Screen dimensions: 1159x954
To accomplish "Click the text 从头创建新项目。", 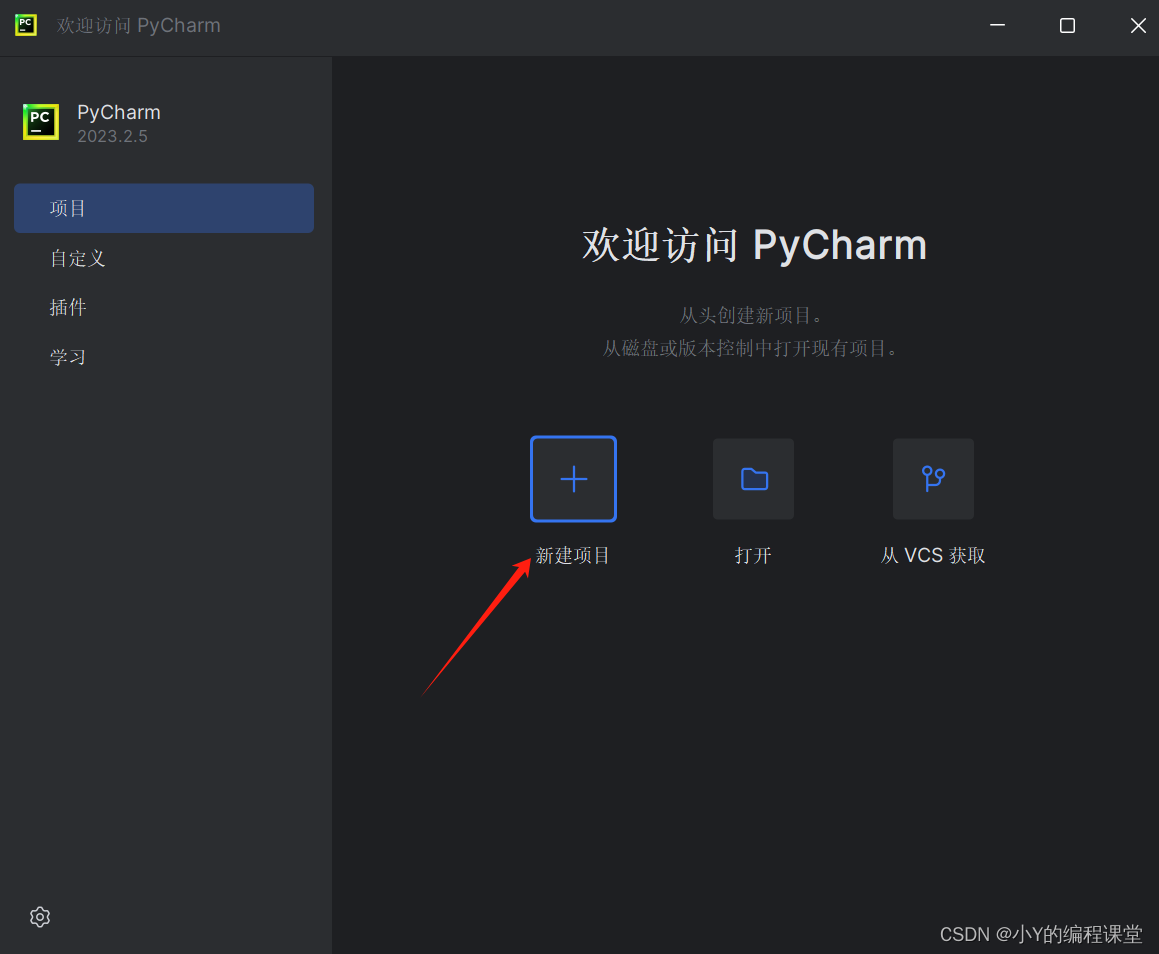I will pos(752,316).
